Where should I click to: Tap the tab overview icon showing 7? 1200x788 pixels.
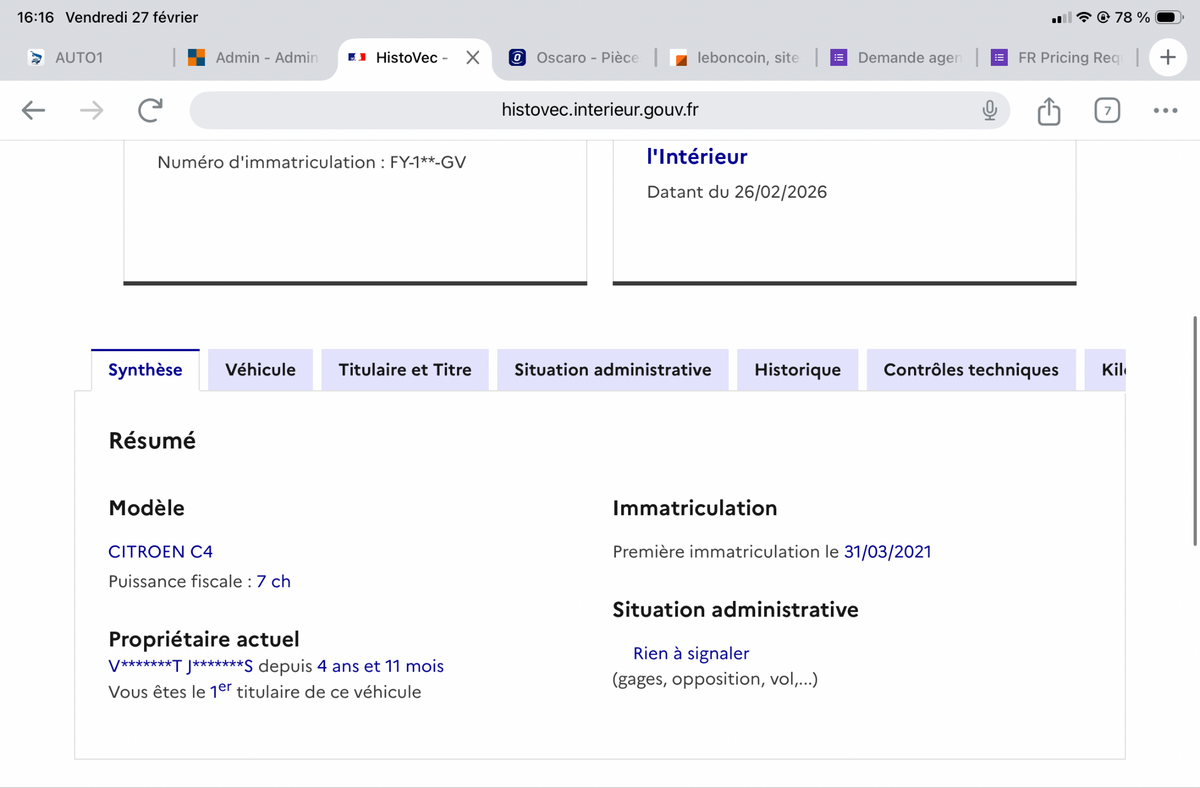(1107, 110)
